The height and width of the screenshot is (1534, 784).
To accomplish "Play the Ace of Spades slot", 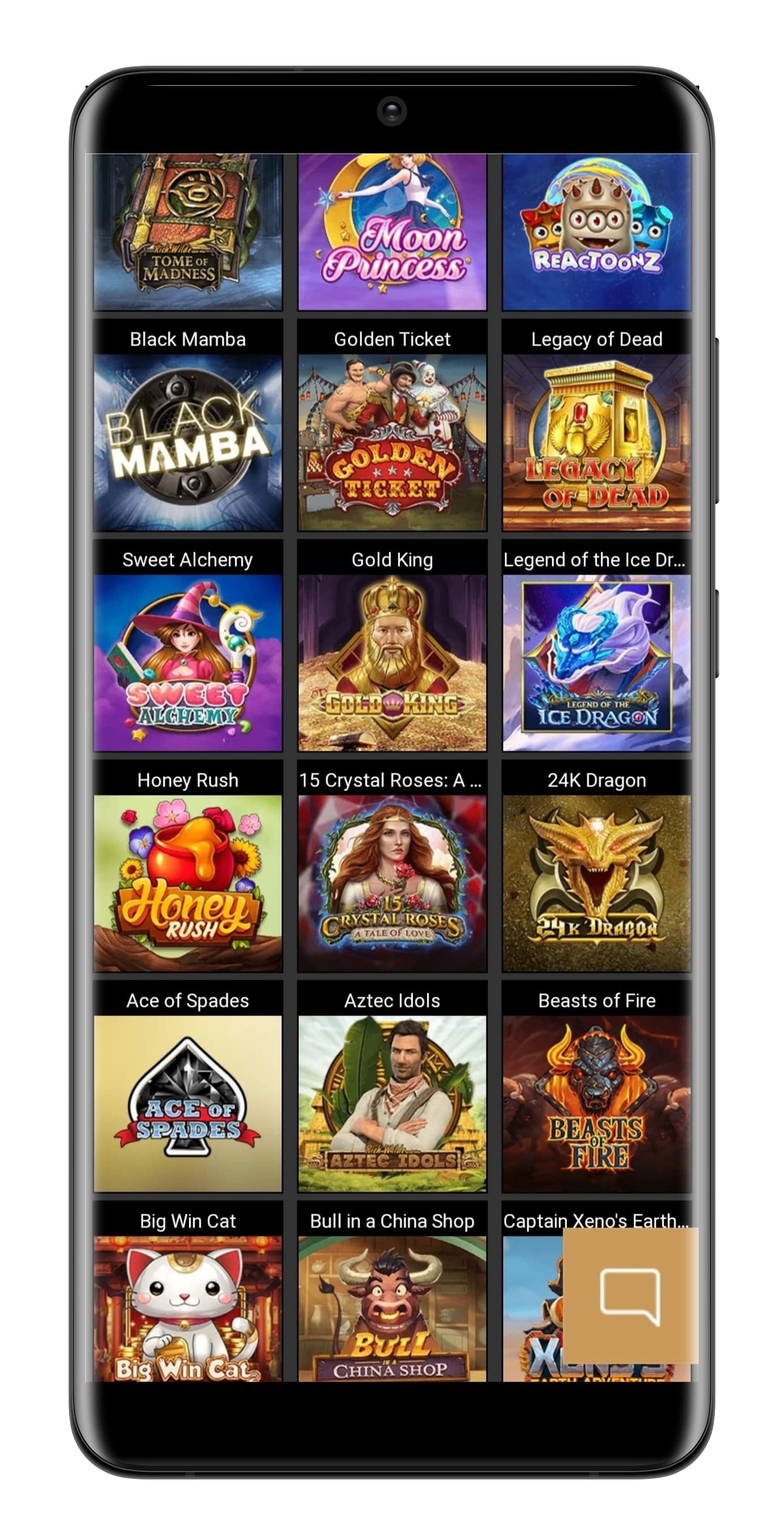I will click(x=187, y=1104).
